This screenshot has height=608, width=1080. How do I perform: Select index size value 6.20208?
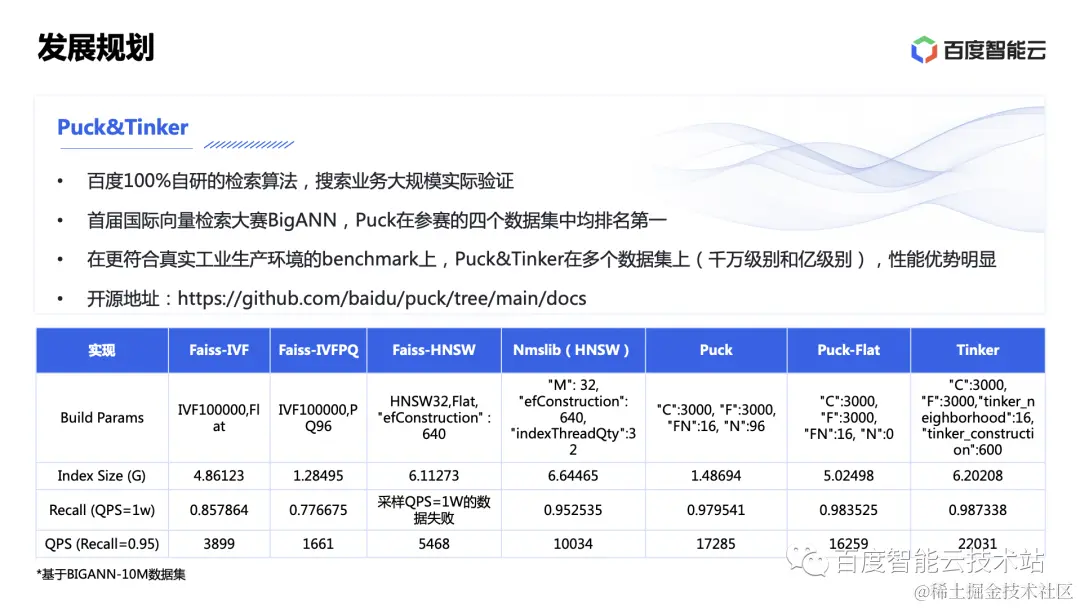click(977, 476)
